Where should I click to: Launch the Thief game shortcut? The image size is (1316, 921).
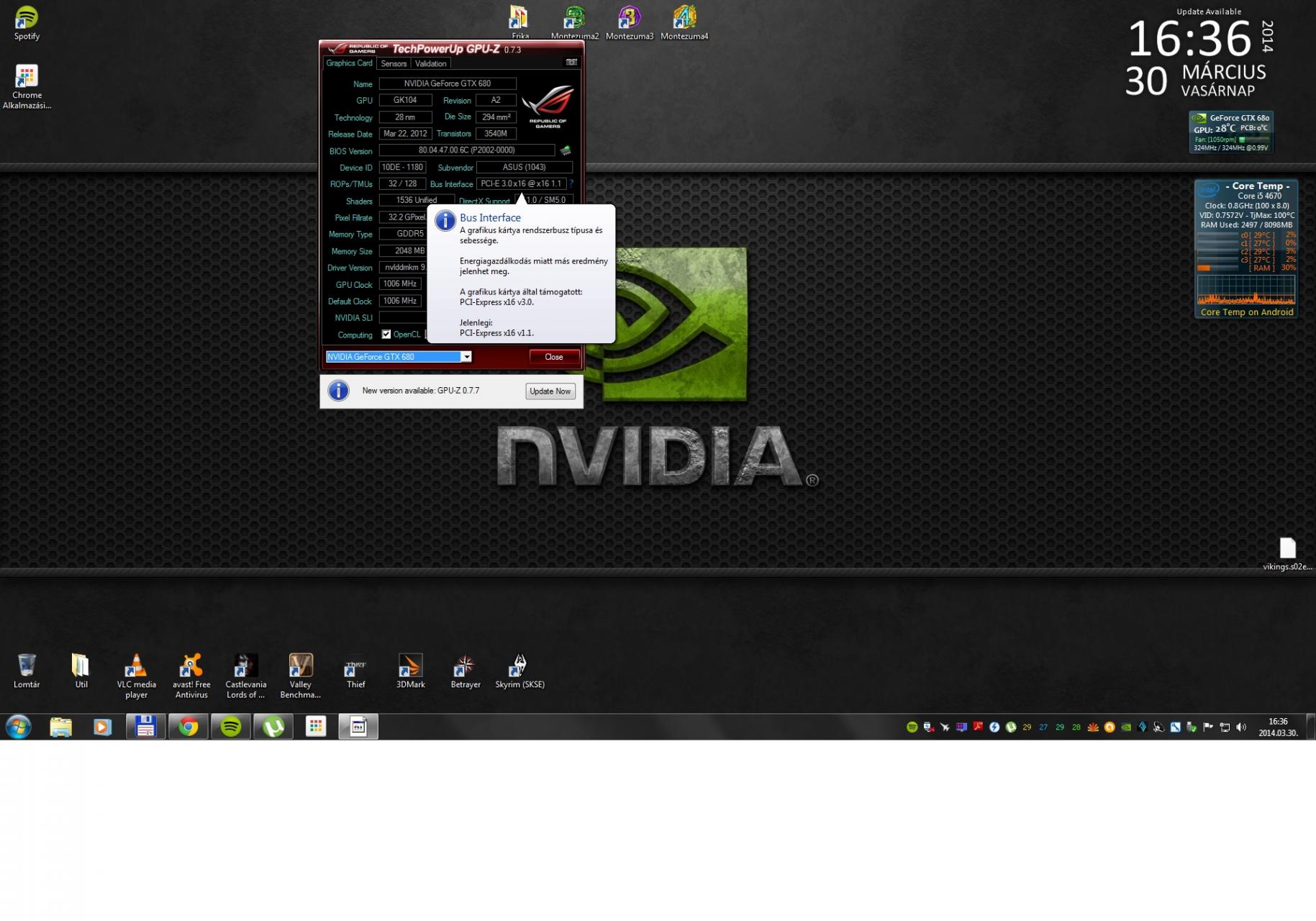pos(355,671)
